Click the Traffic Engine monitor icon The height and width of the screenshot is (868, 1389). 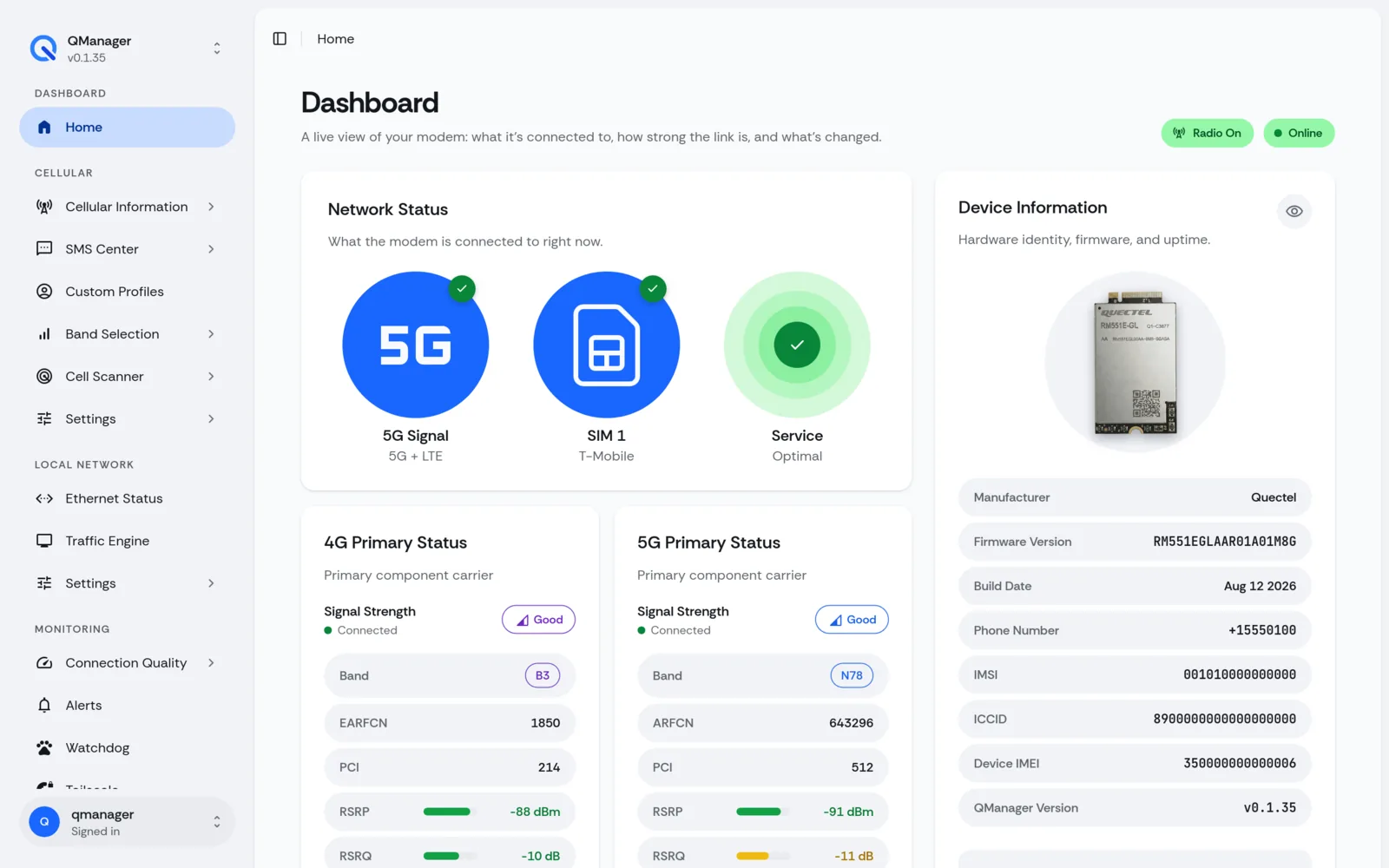click(44, 541)
